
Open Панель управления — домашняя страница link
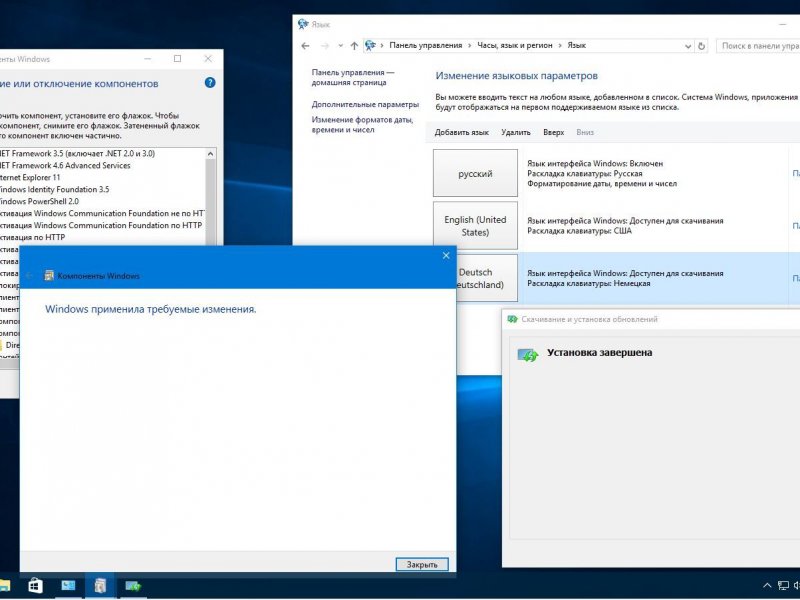pyautogui.click(x=353, y=78)
